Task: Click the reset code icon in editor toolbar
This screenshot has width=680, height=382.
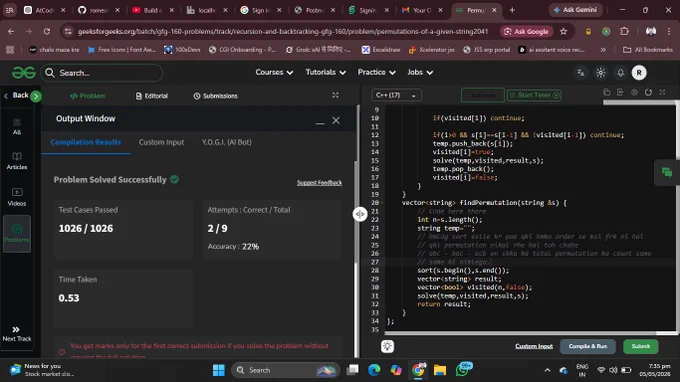Action: click(648, 92)
